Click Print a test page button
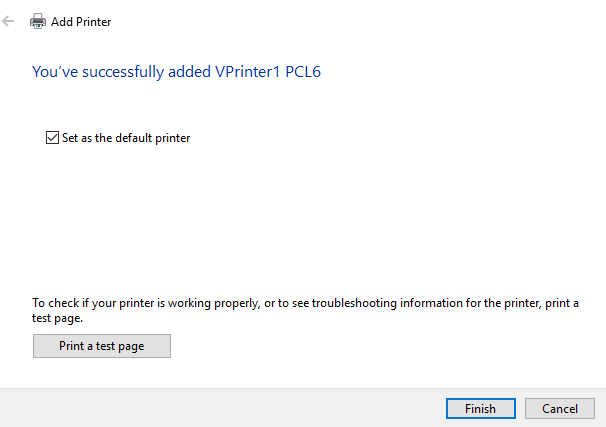Viewport: 606px width, 427px height. point(102,346)
